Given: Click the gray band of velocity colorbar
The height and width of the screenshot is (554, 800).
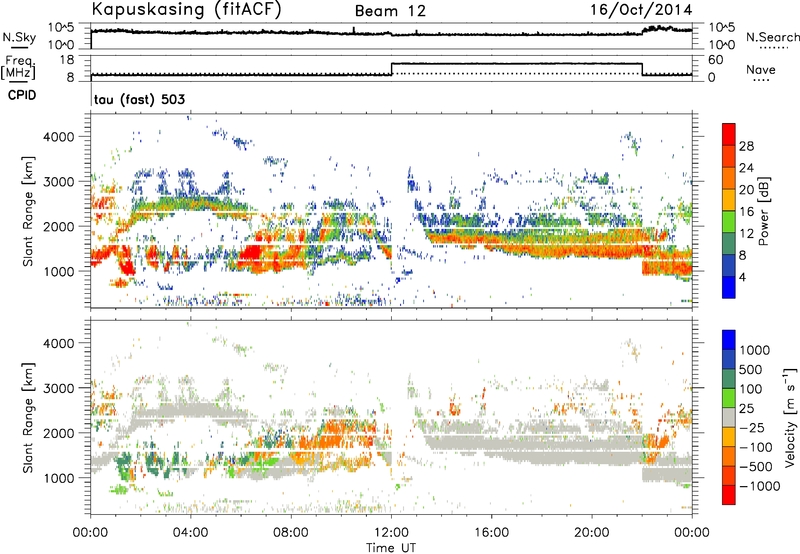Looking at the screenshot, I should 729,417.
